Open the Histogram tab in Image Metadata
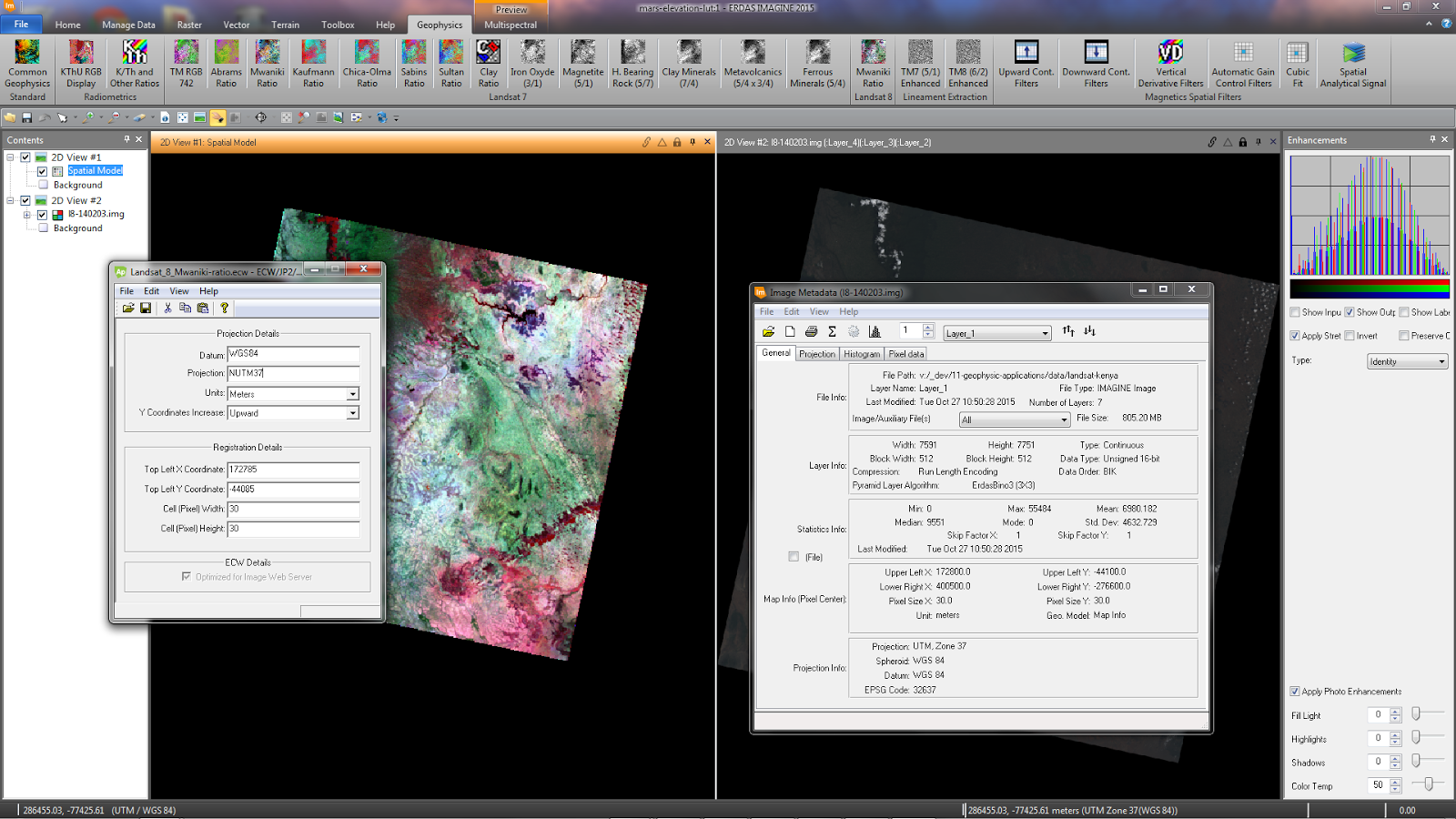 (861, 354)
